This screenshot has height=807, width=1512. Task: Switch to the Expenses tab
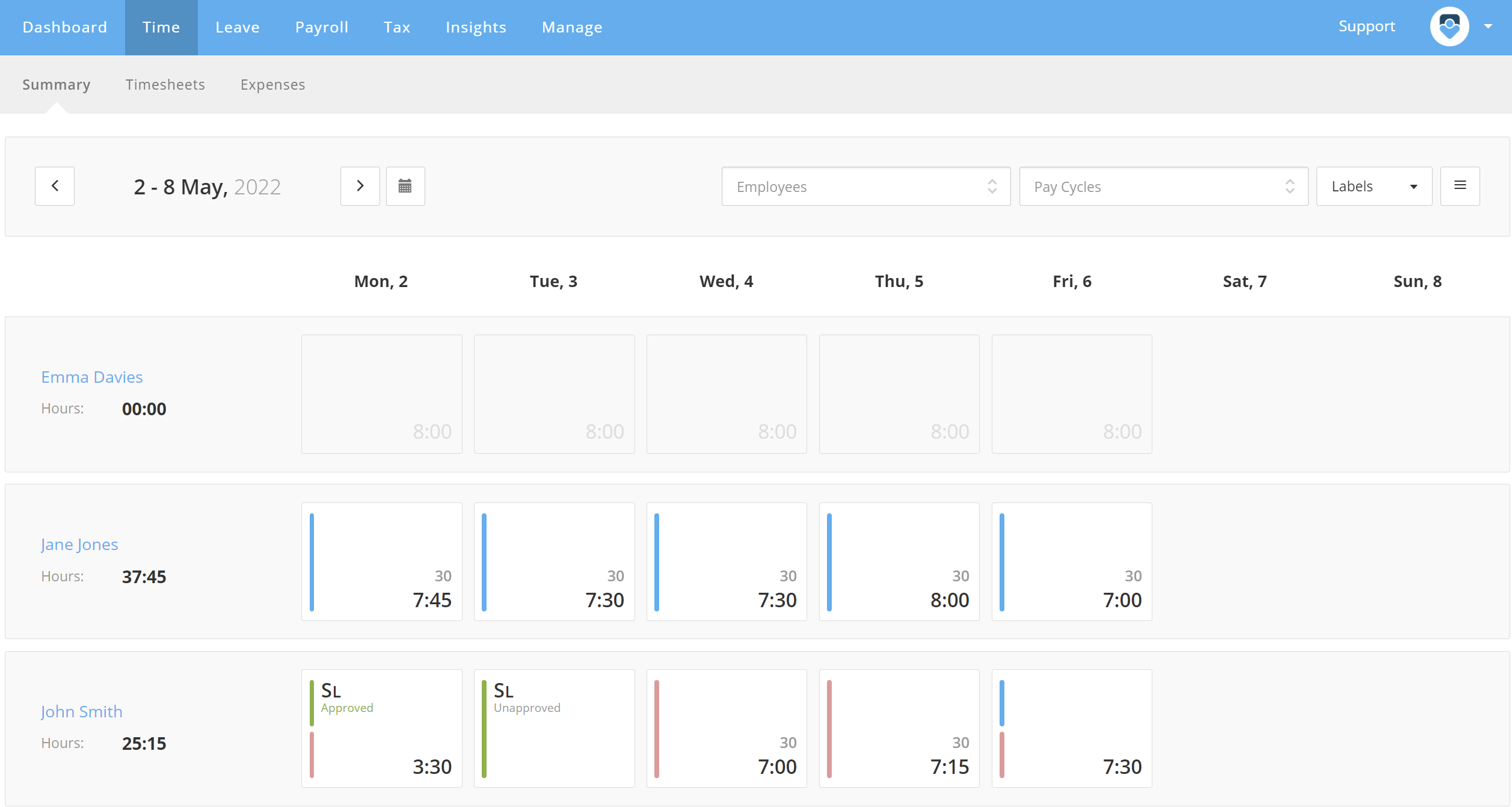coord(272,85)
